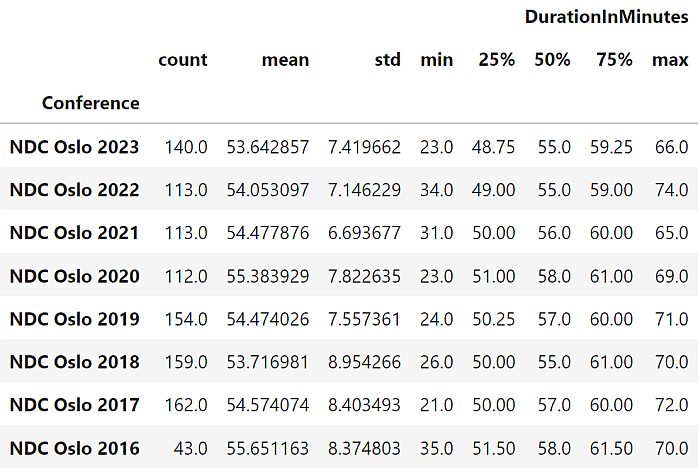Select row label NDC Oslo 2023

pos(75,147)
